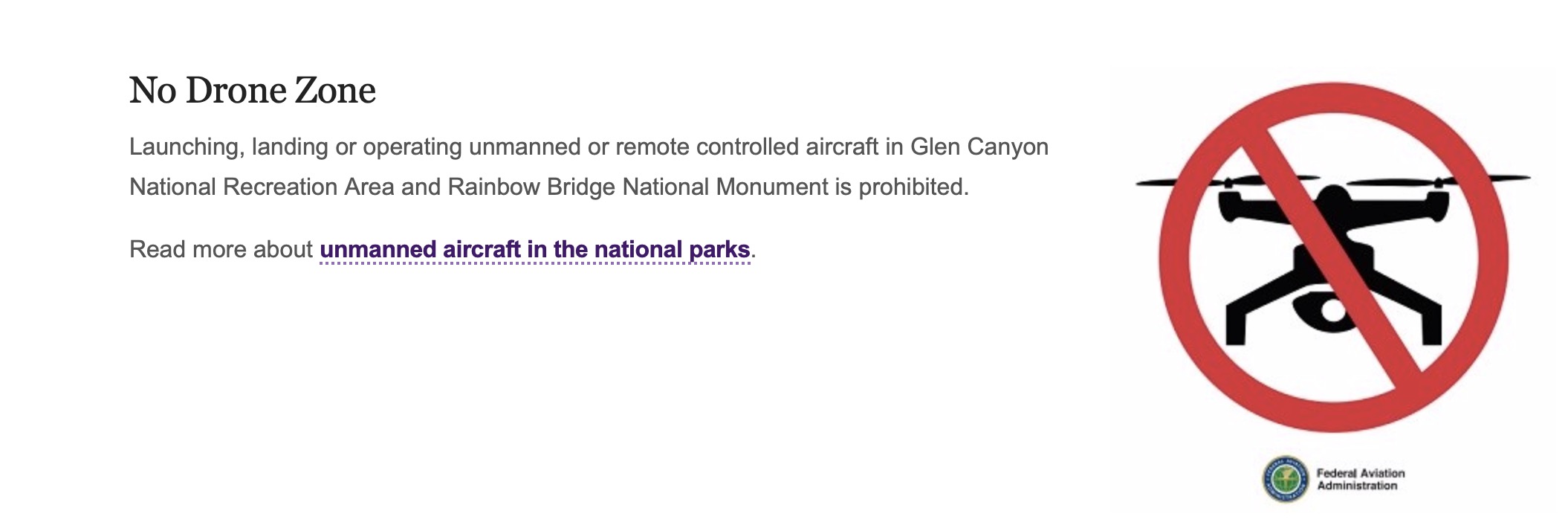Screen dimensions: 1568x531
Task: Click the No Drone Zone heading
Action: 253,91
